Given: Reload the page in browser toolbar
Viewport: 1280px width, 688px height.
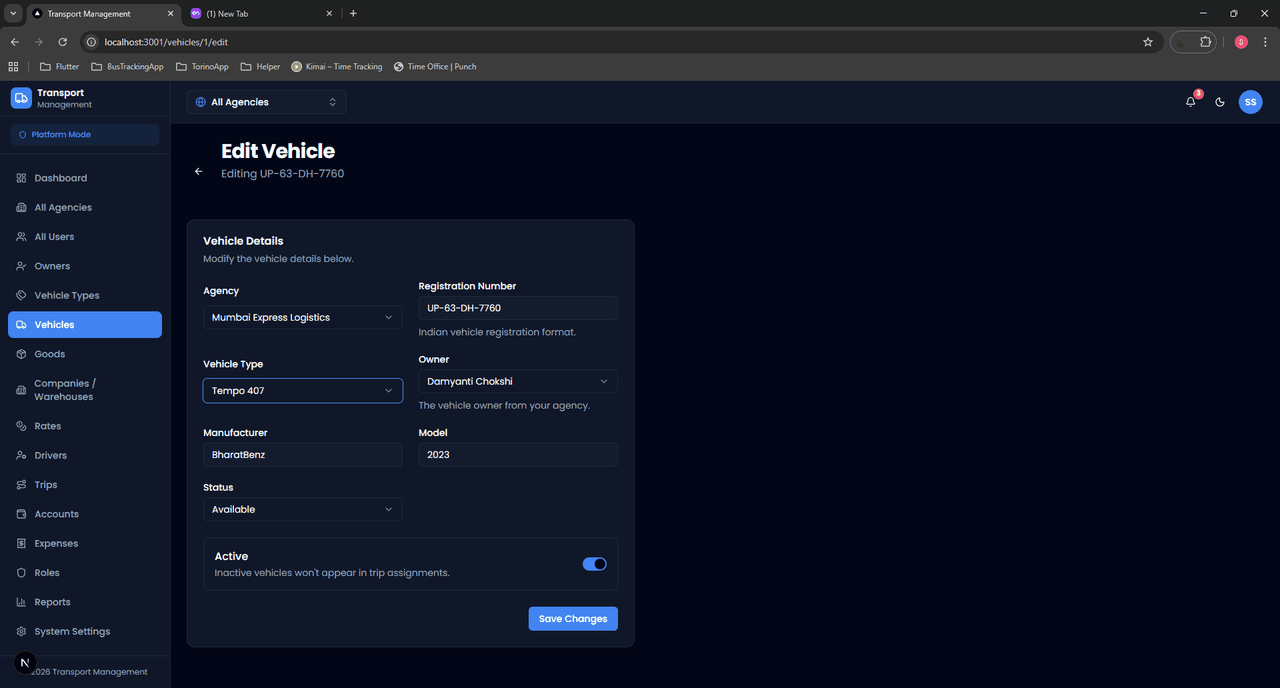Looking at the screenshot, I should [x=62, y=42].
